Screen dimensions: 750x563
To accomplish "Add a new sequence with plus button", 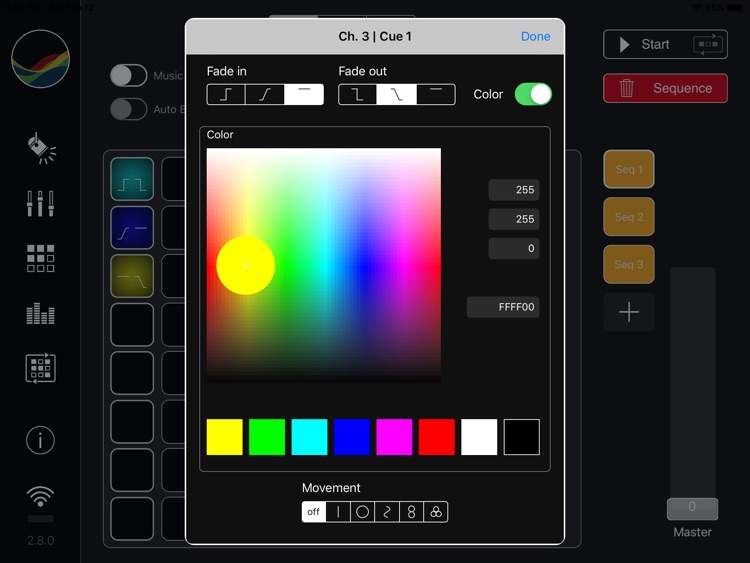I will coord(629,312).
